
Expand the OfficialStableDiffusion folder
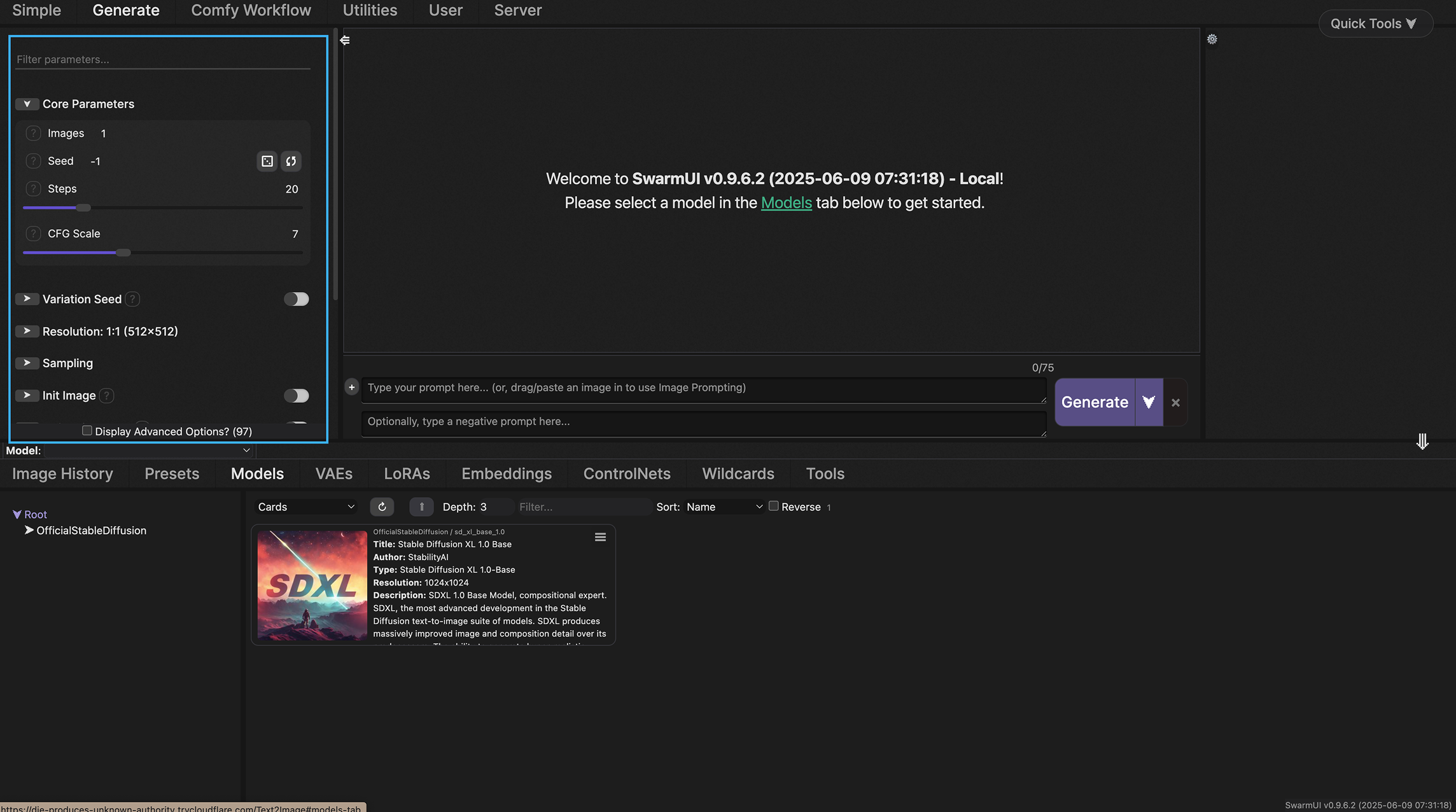(29, 530)
